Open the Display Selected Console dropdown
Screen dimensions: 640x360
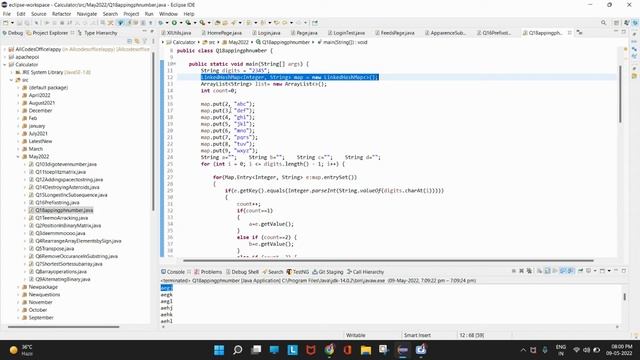click(x=595, y=271)
